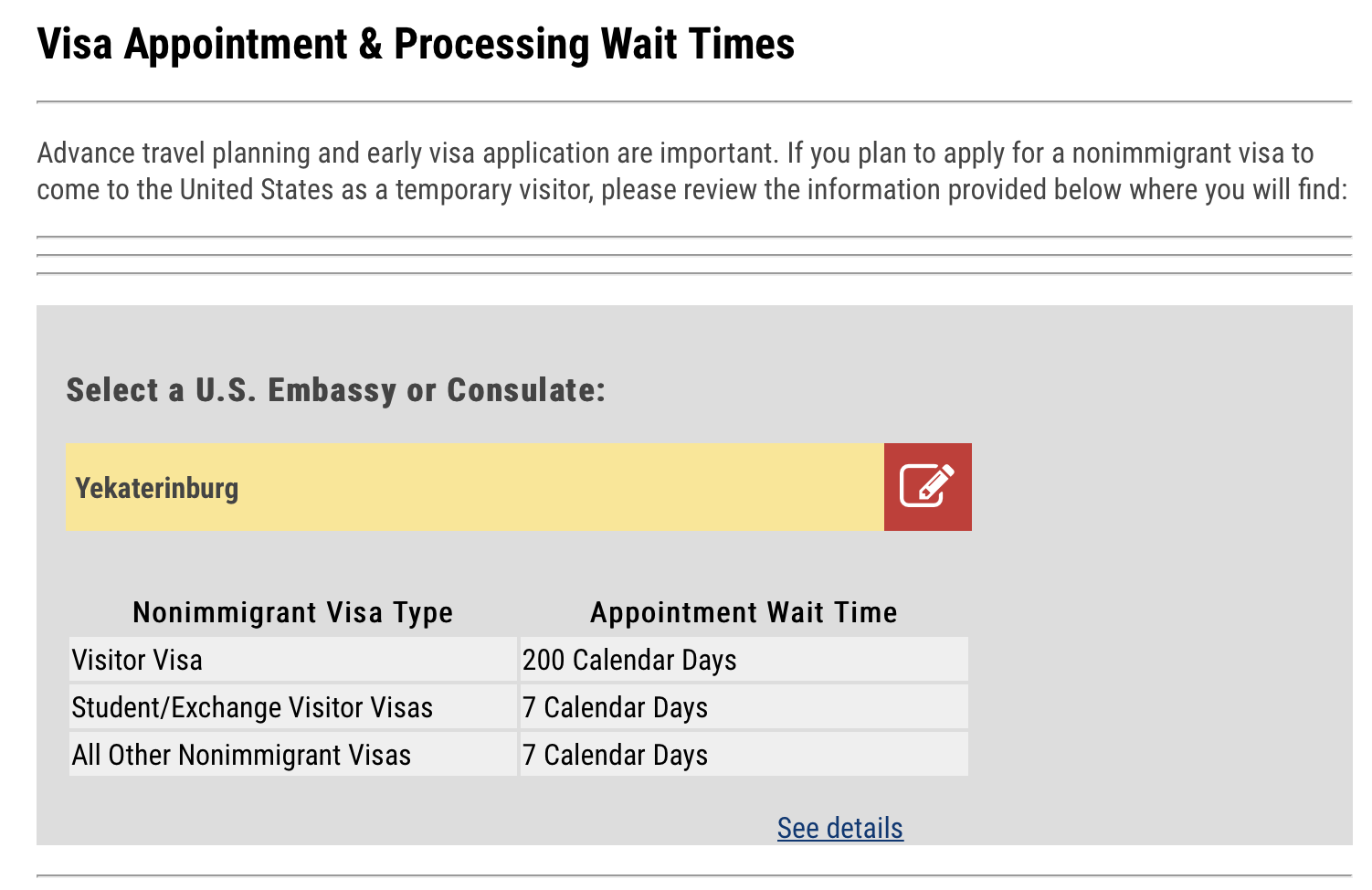Select All Other Nonimmigrant Visas label
This screenshot has height=890, width=1372.
(x=241, y=755)
